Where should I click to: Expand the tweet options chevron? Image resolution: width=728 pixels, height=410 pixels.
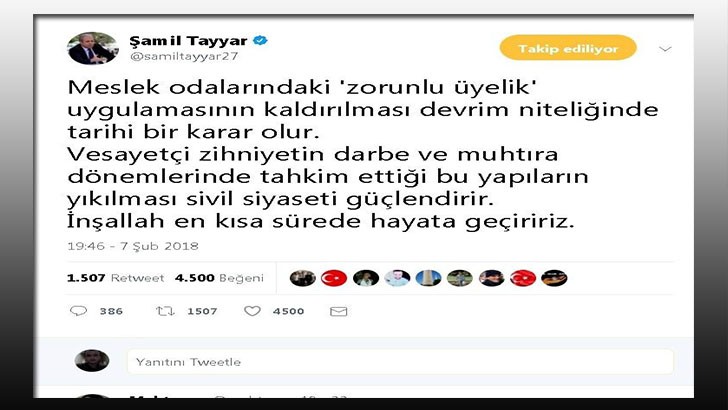[x=665, y=49]
